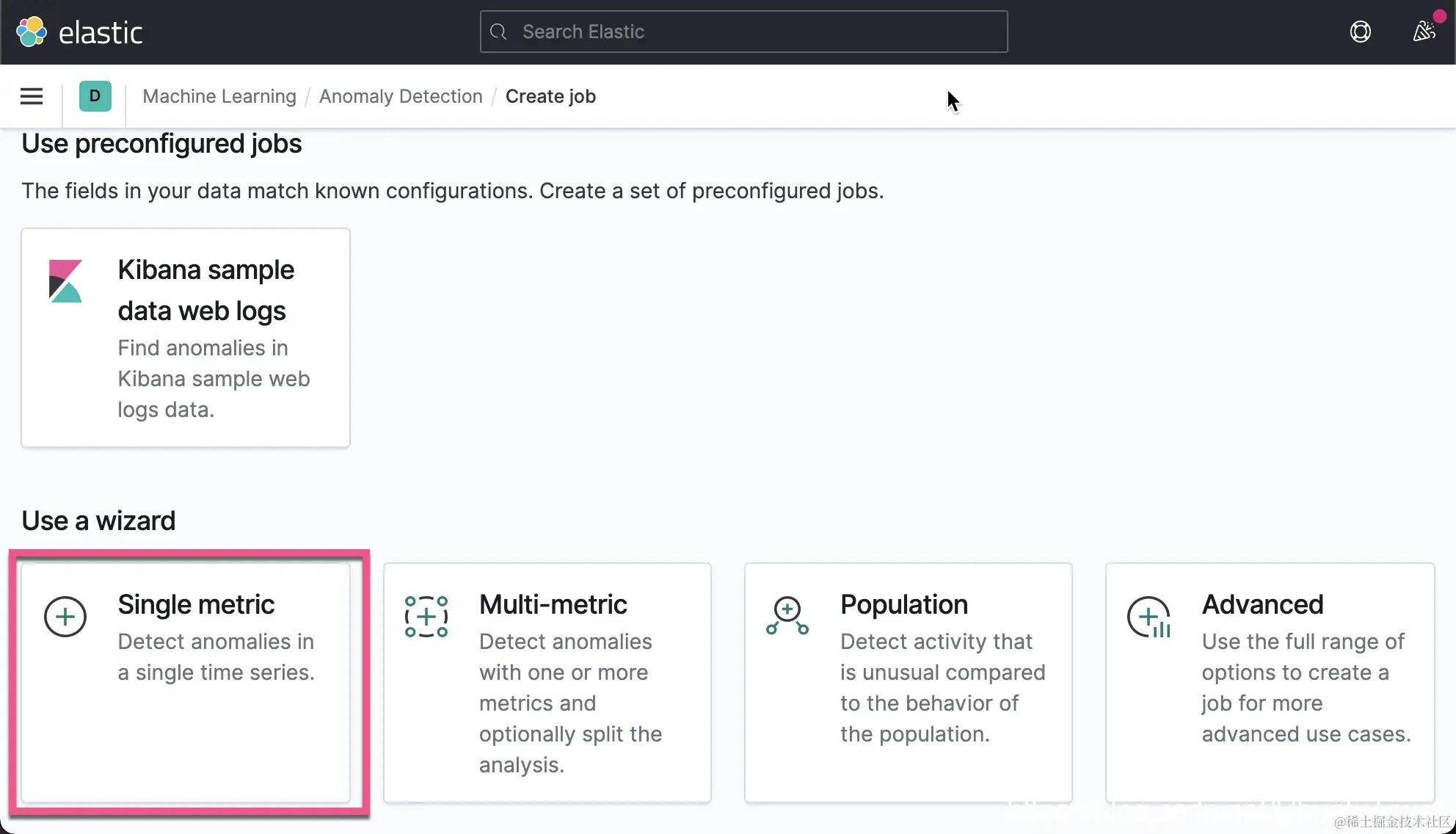Go to Anomaly Detection breadcrumb
1456x834 pixels.
click(401, 96)
